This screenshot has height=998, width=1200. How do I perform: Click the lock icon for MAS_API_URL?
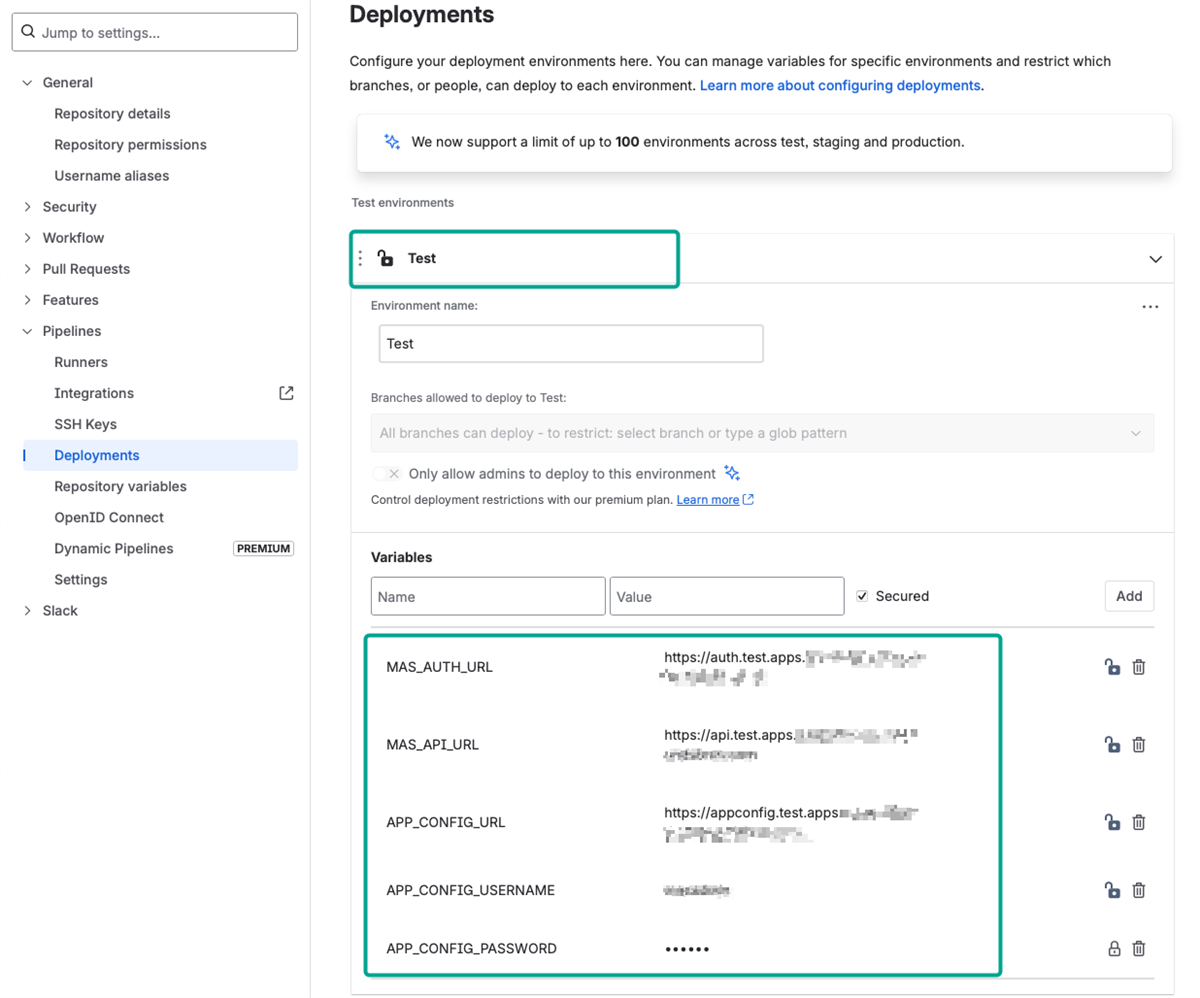point(1111,744)
